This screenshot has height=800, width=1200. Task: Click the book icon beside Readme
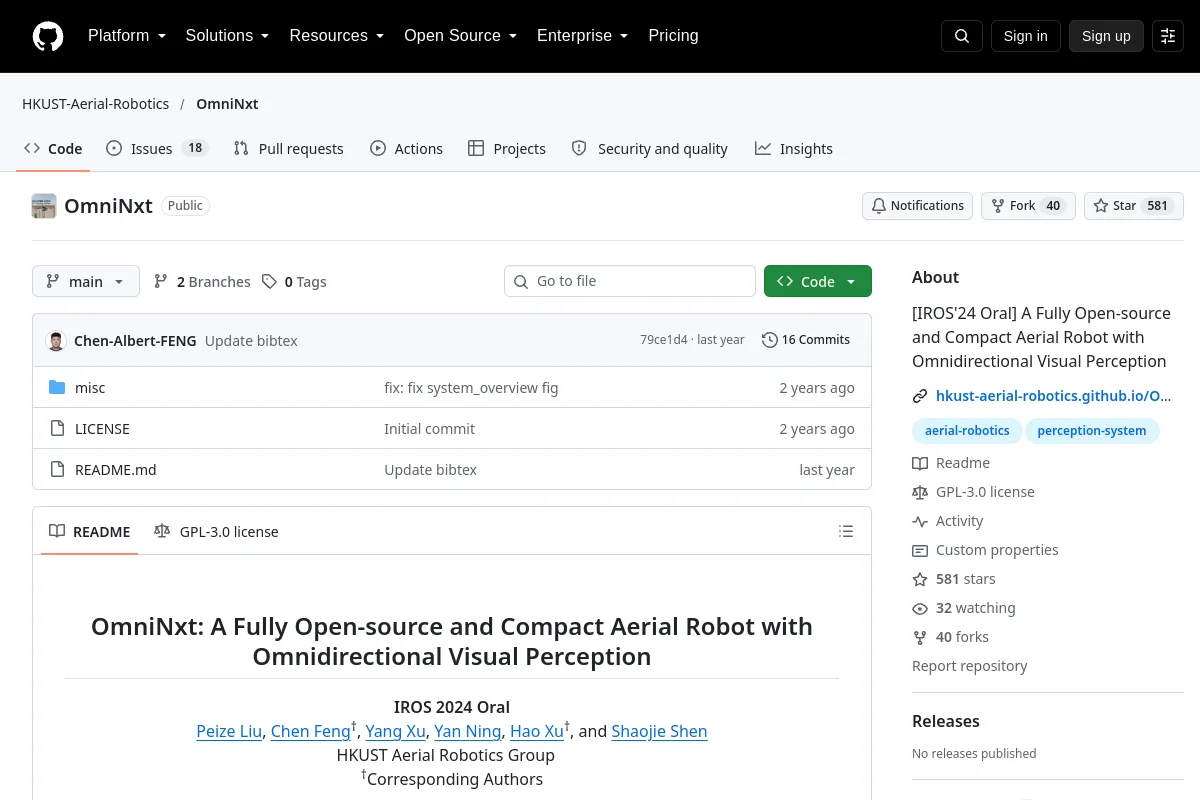(920, 464)
